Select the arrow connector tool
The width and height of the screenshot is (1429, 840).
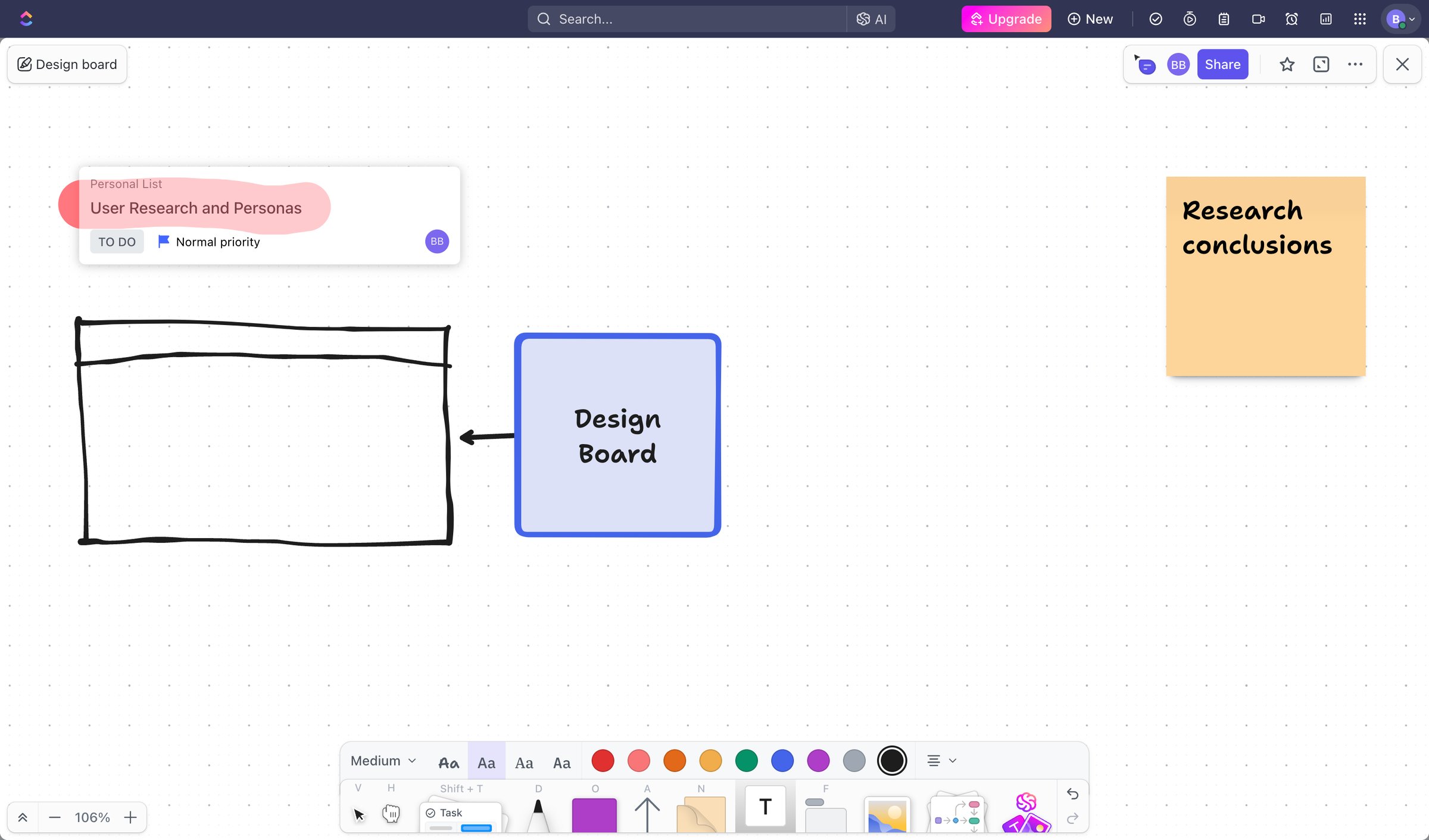point(647,815)
